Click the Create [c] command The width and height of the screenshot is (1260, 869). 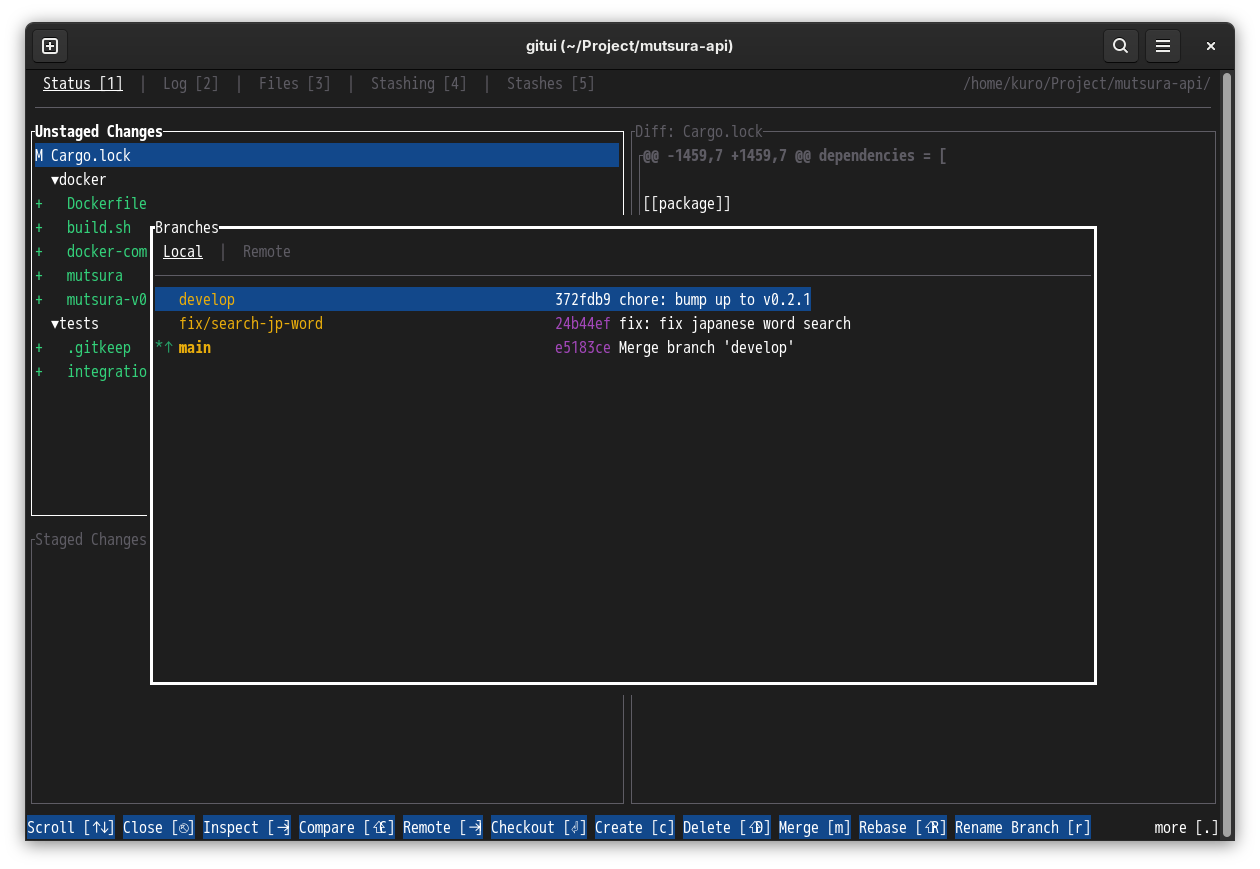click(x=635, y=828)
